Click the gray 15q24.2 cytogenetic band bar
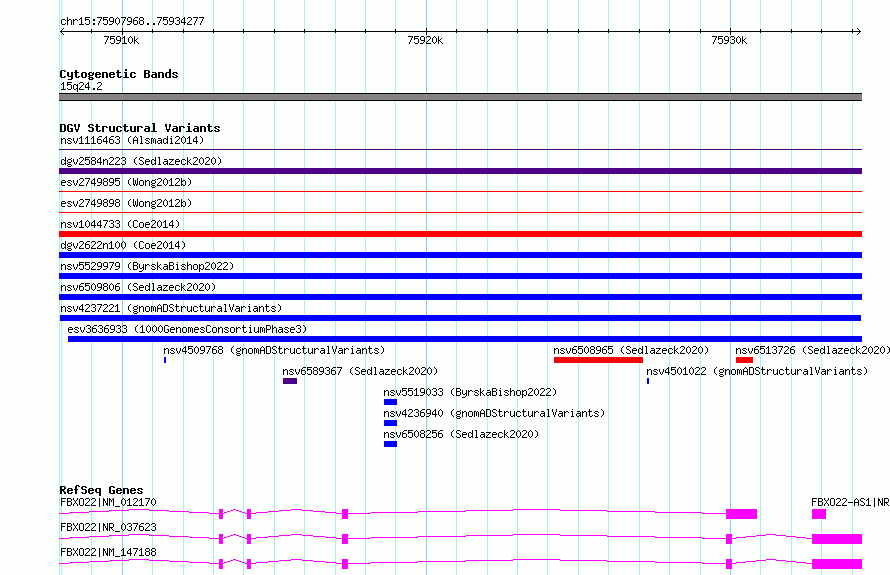The width and height of the screenshot is (890, 575). [x=460, y=97]
